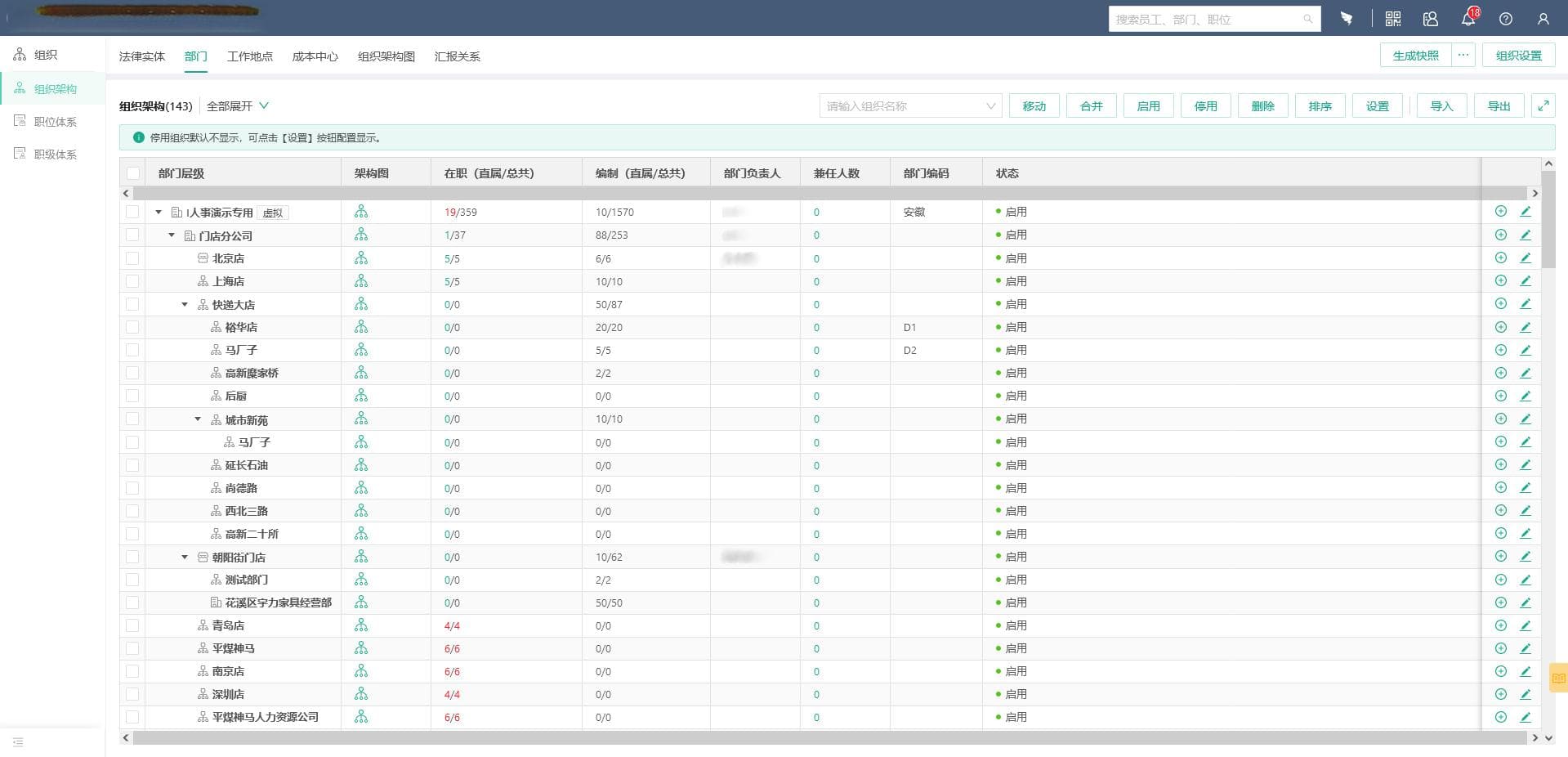Open org chart icon for 城市新苑
1568x757 pixels.
(361, 419)
